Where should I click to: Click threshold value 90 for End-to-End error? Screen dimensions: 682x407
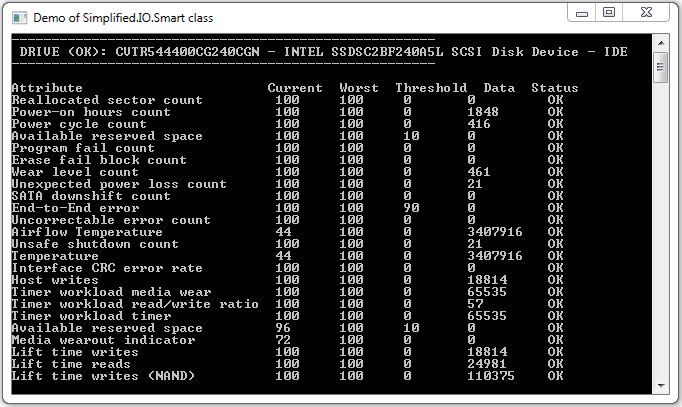411,208
